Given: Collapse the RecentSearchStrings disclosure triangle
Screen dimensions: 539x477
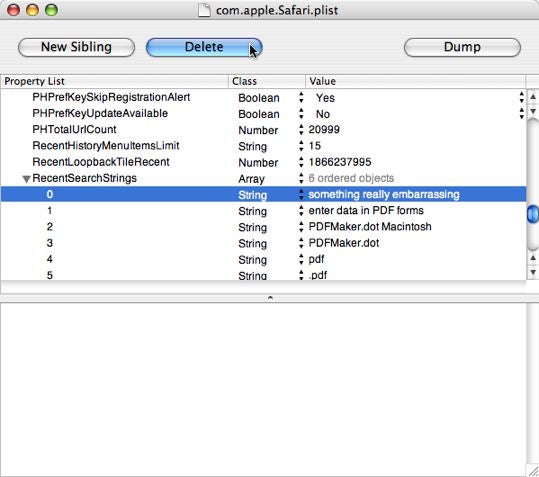Looking at the screenshot, I should coord(26,179).
